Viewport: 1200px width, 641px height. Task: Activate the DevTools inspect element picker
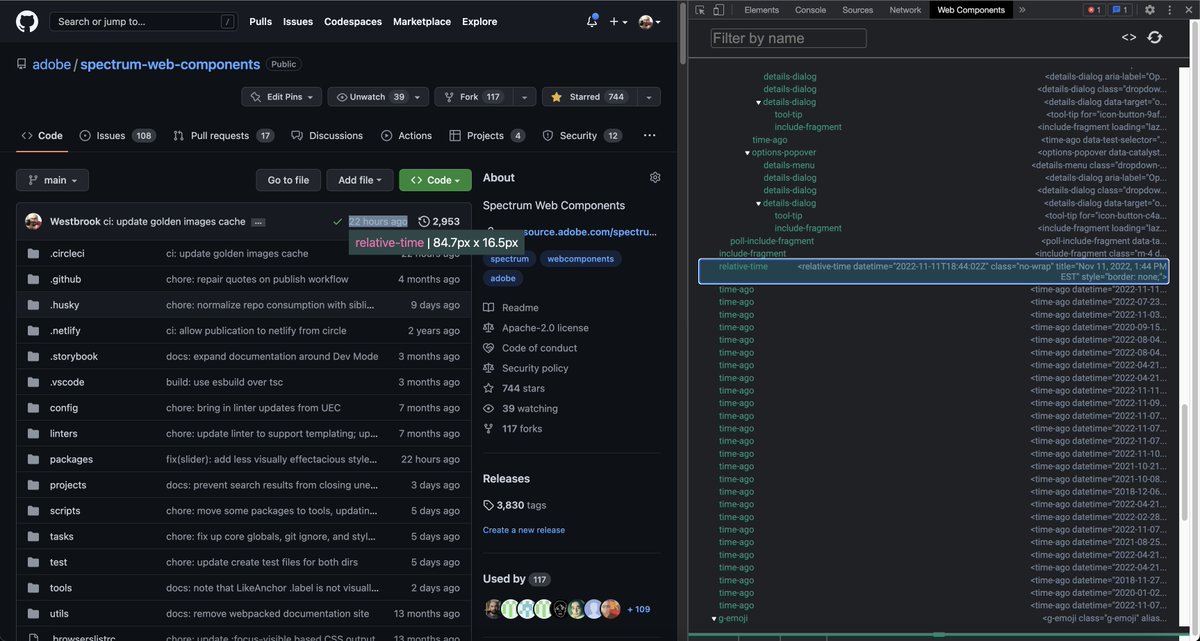tap(700, 10)
